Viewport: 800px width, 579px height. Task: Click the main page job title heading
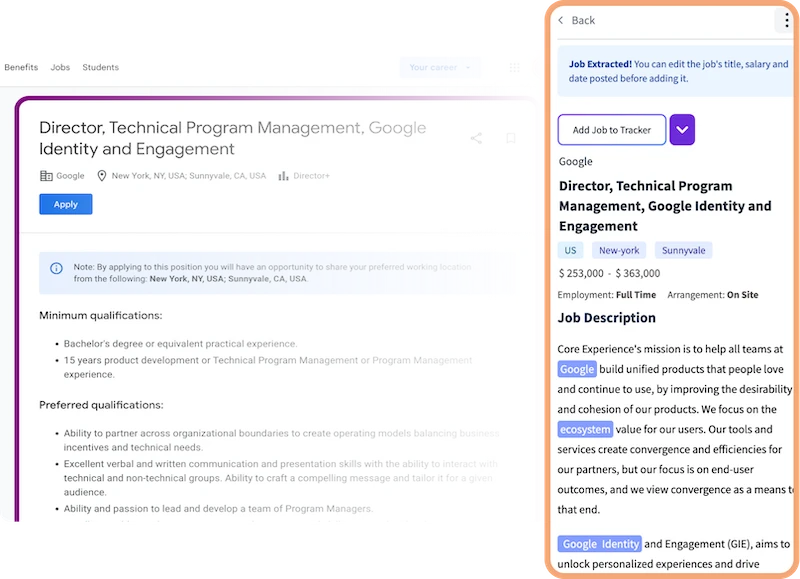click(233, 138)
